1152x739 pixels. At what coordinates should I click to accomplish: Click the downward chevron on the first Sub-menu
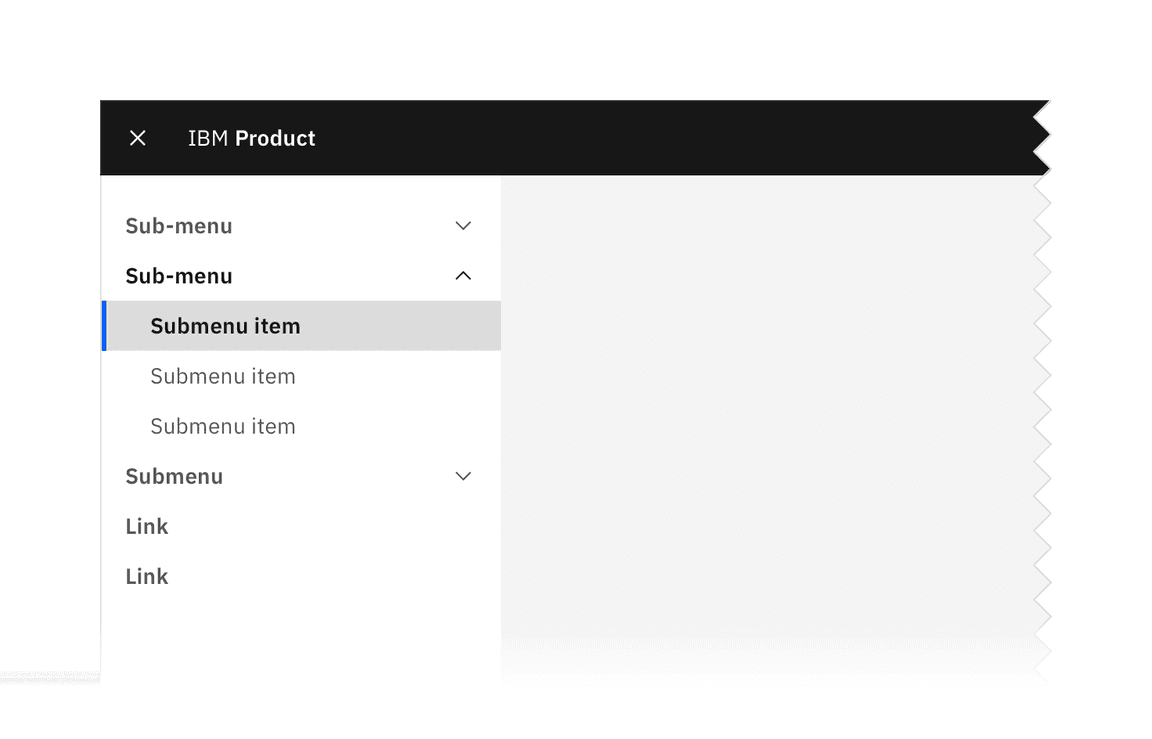[462, 226]
